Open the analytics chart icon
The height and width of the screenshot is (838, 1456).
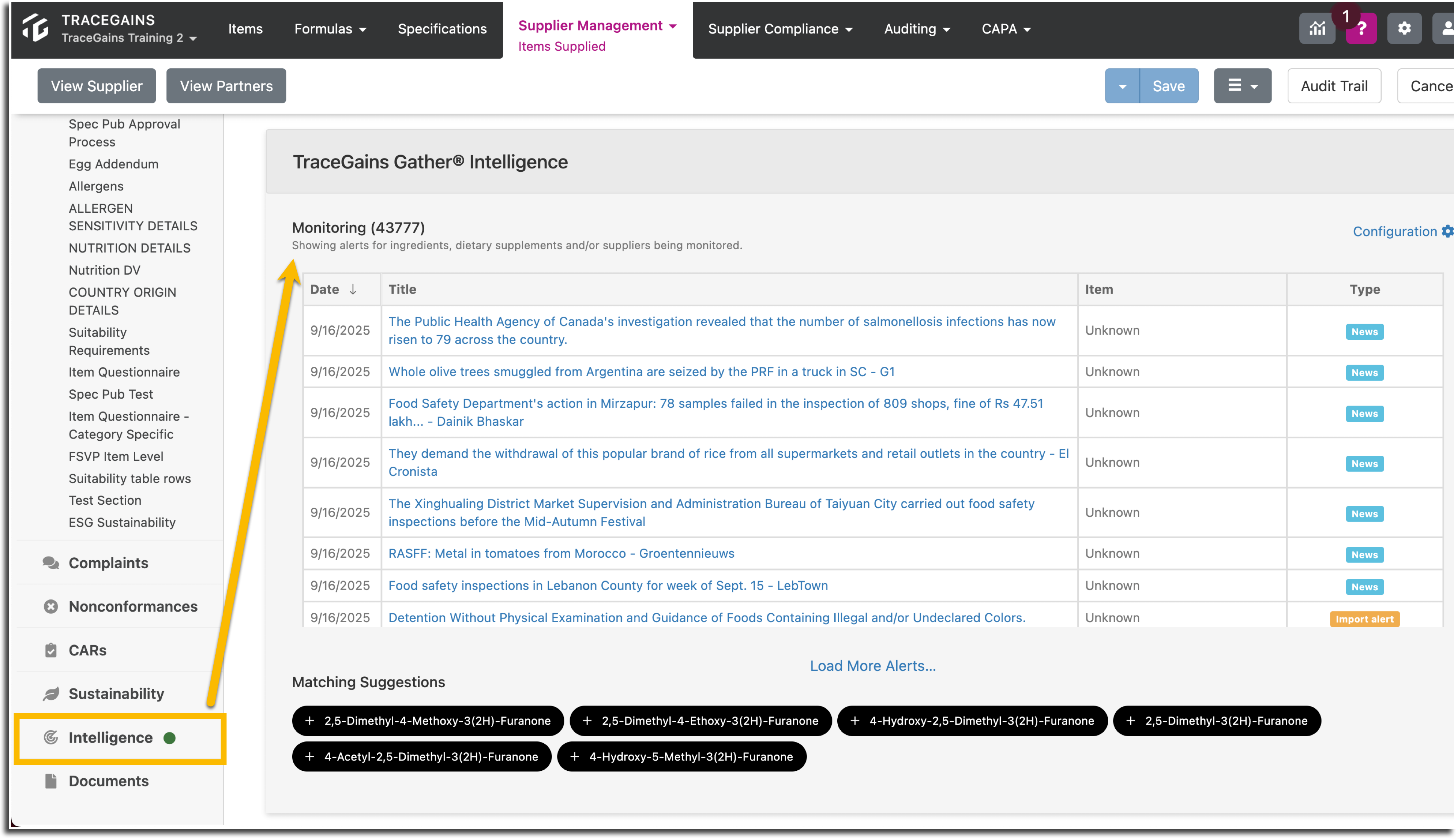click(1317, 28)
